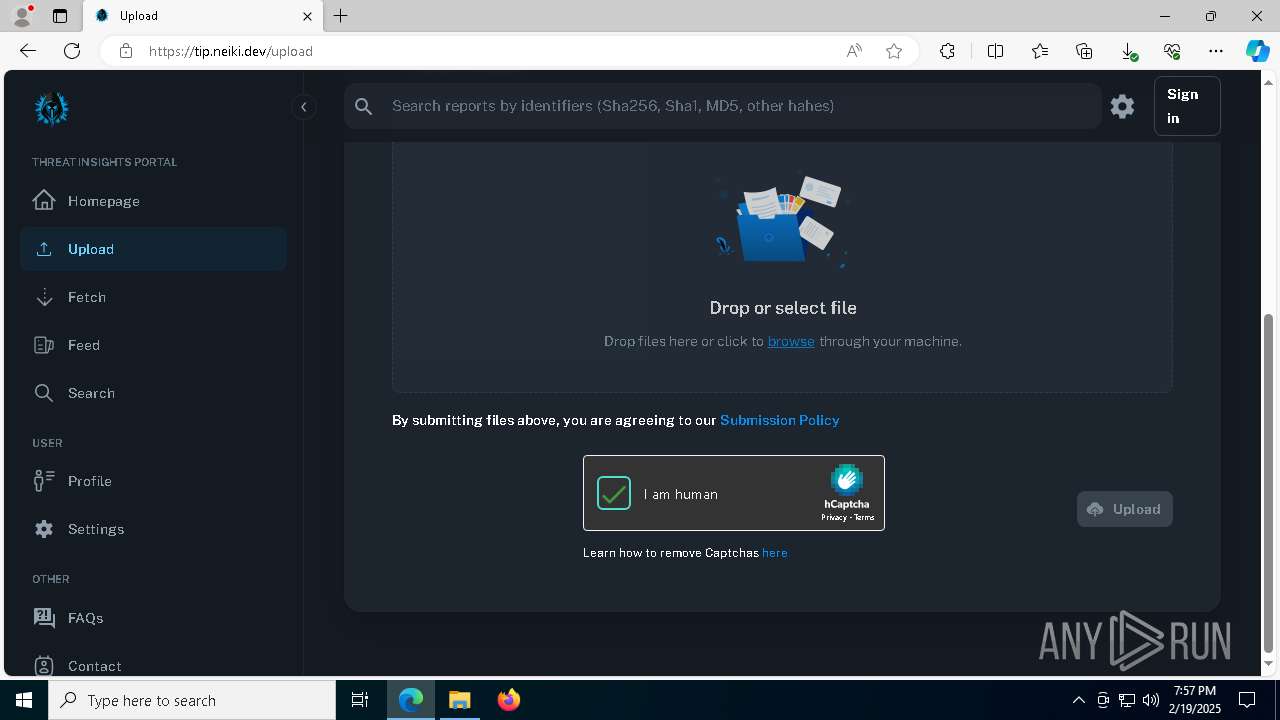Open the Copilot icon
Image resolution: width=1280 pixels, height=720 pixels.
(x=1257, y=51)
